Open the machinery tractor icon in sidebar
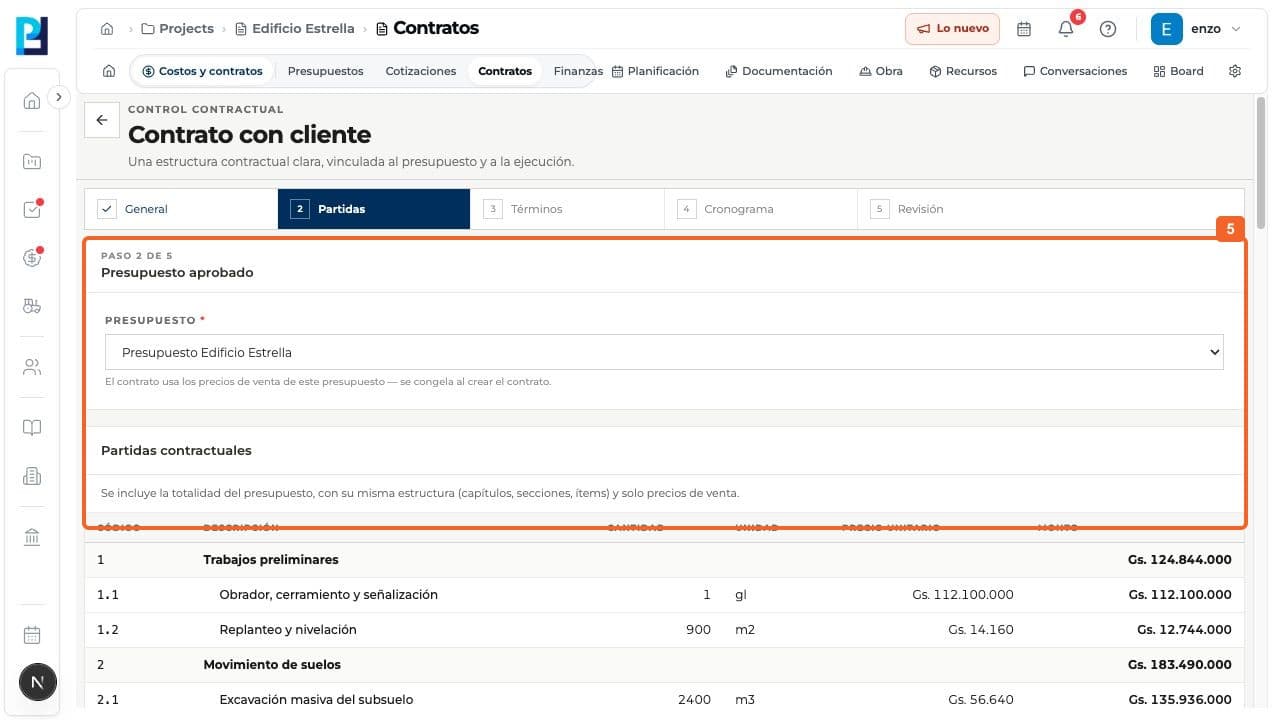This screenshot has height=720, width=1280. coord(32,306)
